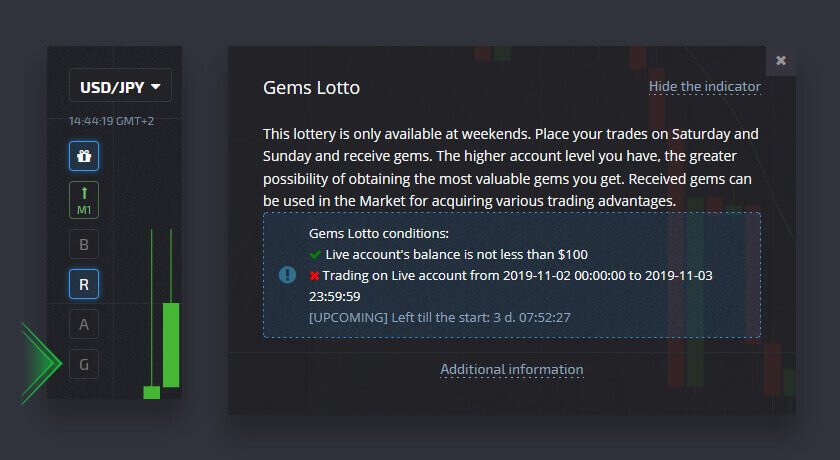
Task: Click the tall green candlestick on chart
Action: [x=171, y=344]
